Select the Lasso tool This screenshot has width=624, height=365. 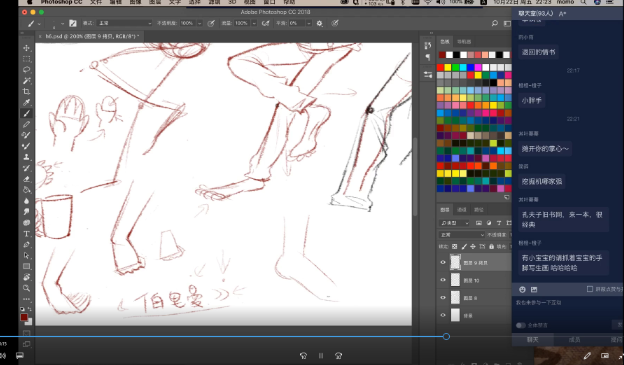pos(27,70)
